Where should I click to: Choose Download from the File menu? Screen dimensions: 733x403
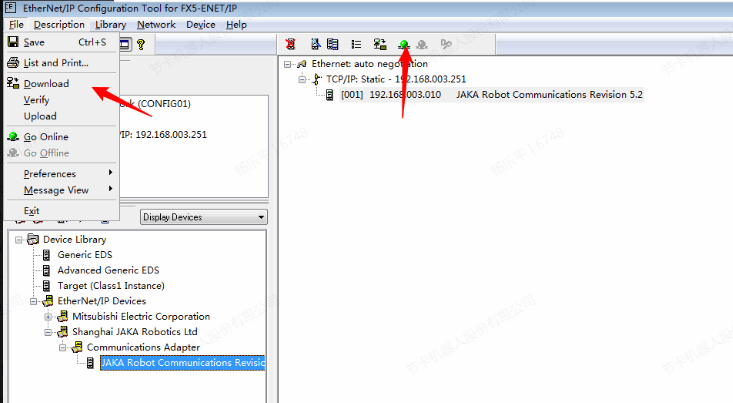click(x=46, y=84)
